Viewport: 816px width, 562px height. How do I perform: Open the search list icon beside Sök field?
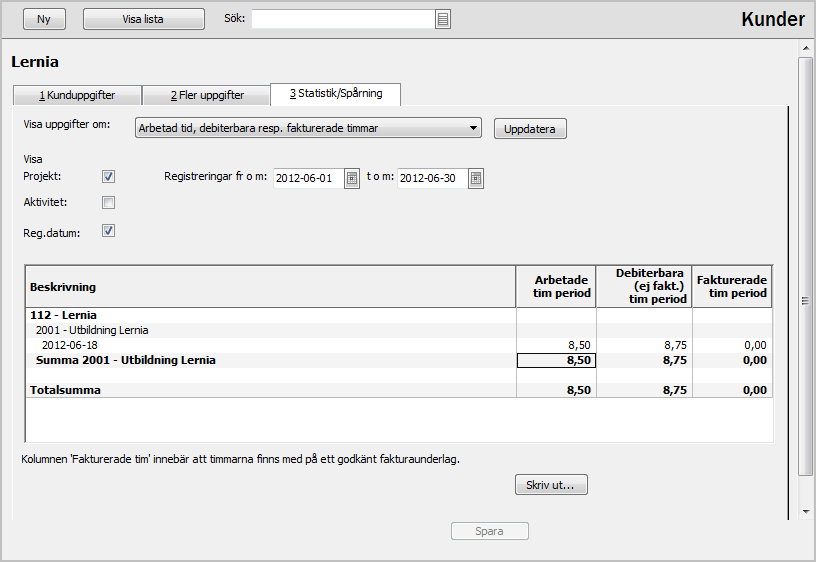point(442,19)
